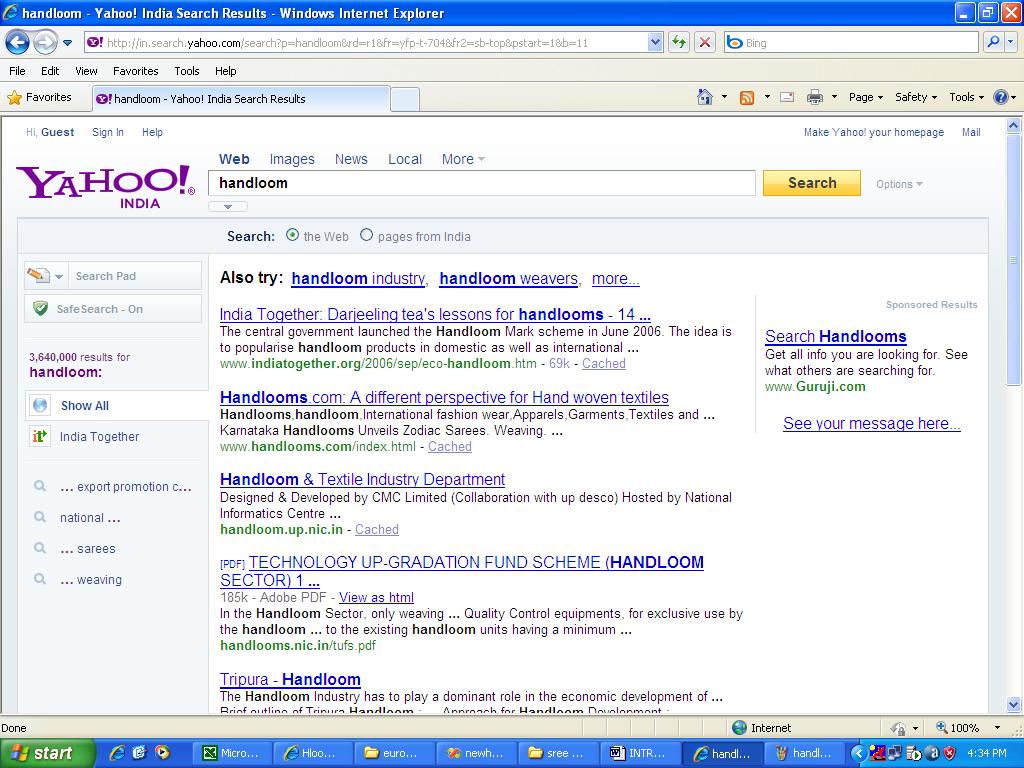Expand the search box assist arrow below query
This screenshot has height=768, width=1024.
pyautogui.click(x=228, y=206)
